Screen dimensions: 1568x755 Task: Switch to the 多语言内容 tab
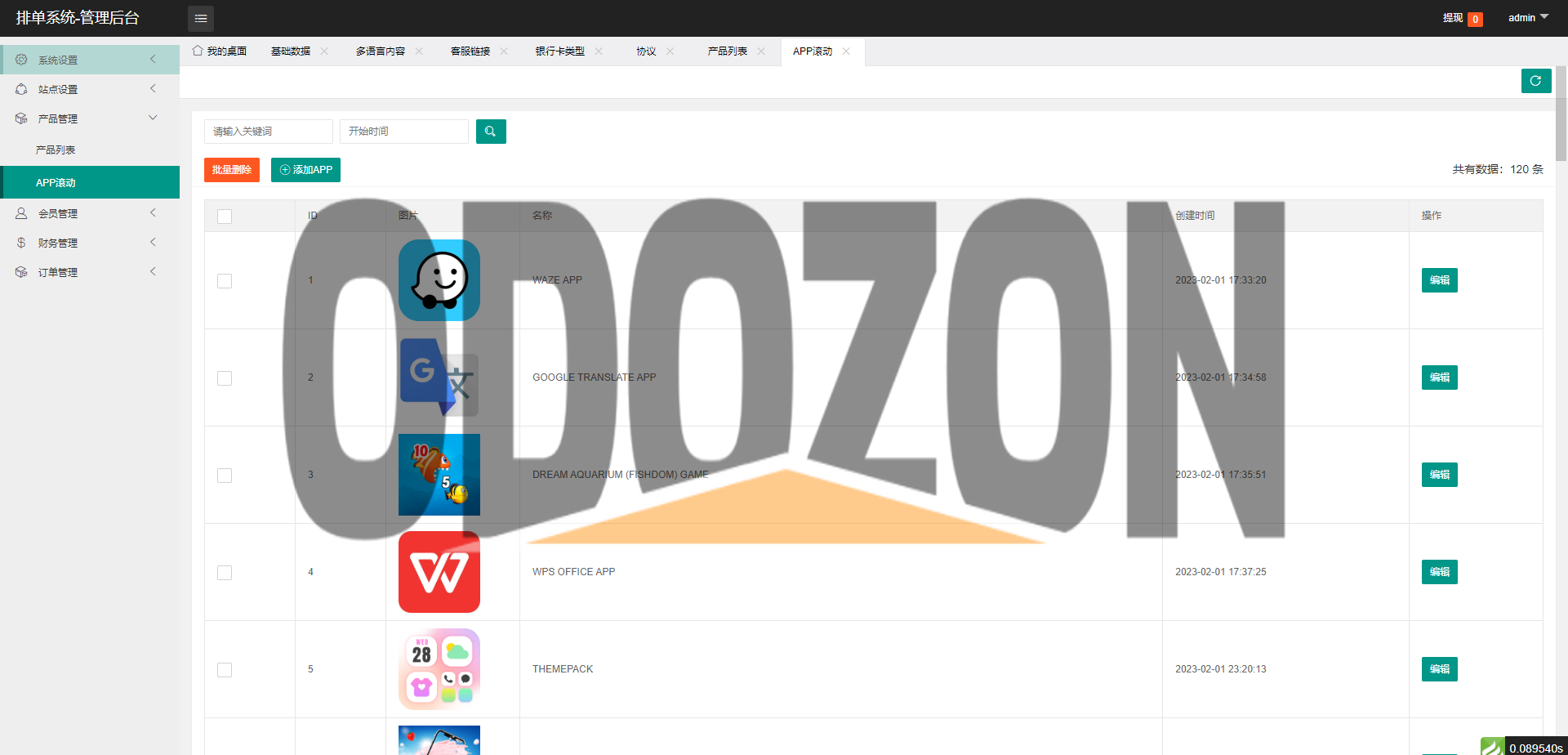click(x=381, y=51)
